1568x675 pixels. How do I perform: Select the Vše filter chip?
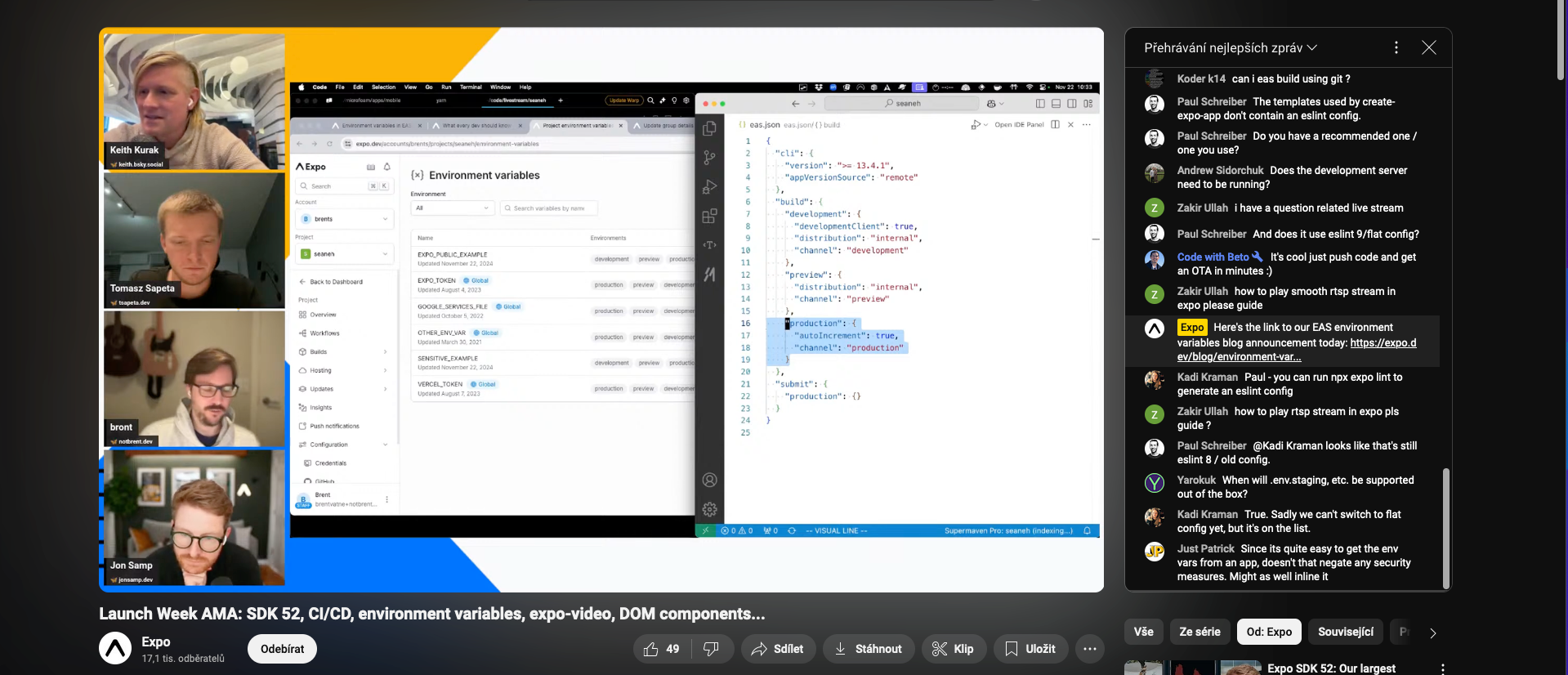point(1144,632)
